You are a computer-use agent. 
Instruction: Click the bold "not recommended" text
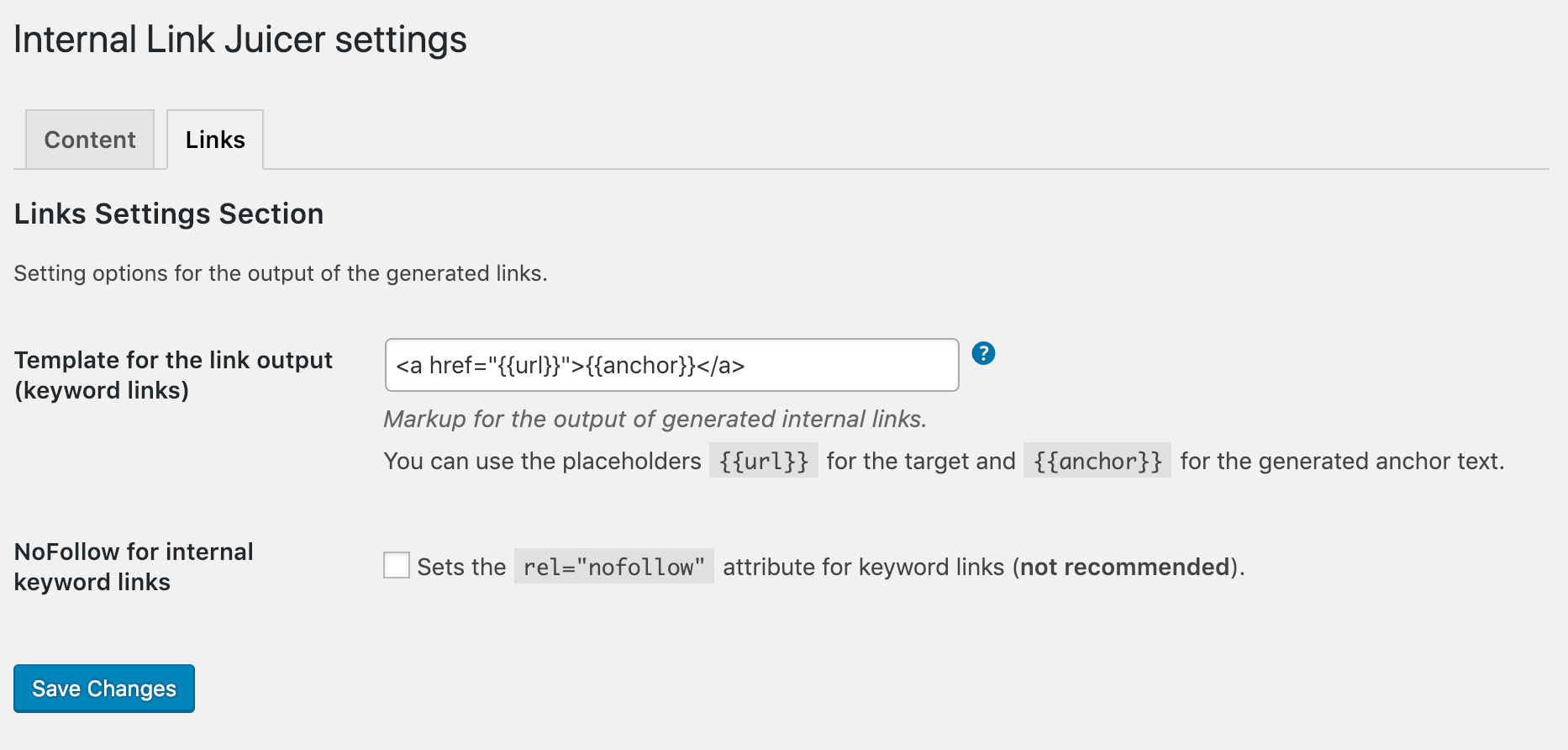click(1124, 567)
